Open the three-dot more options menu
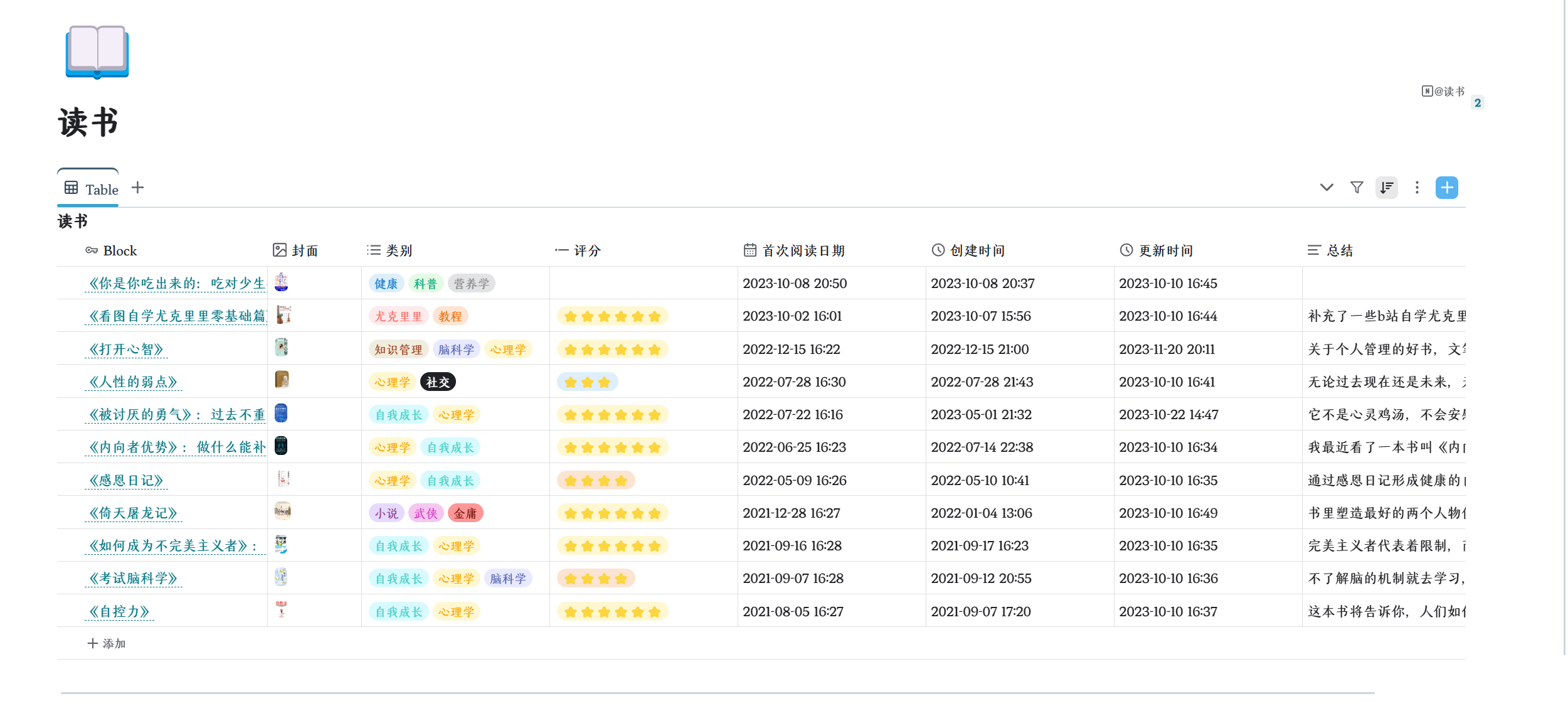The image size is (1568, 706). click(1417, 188)
